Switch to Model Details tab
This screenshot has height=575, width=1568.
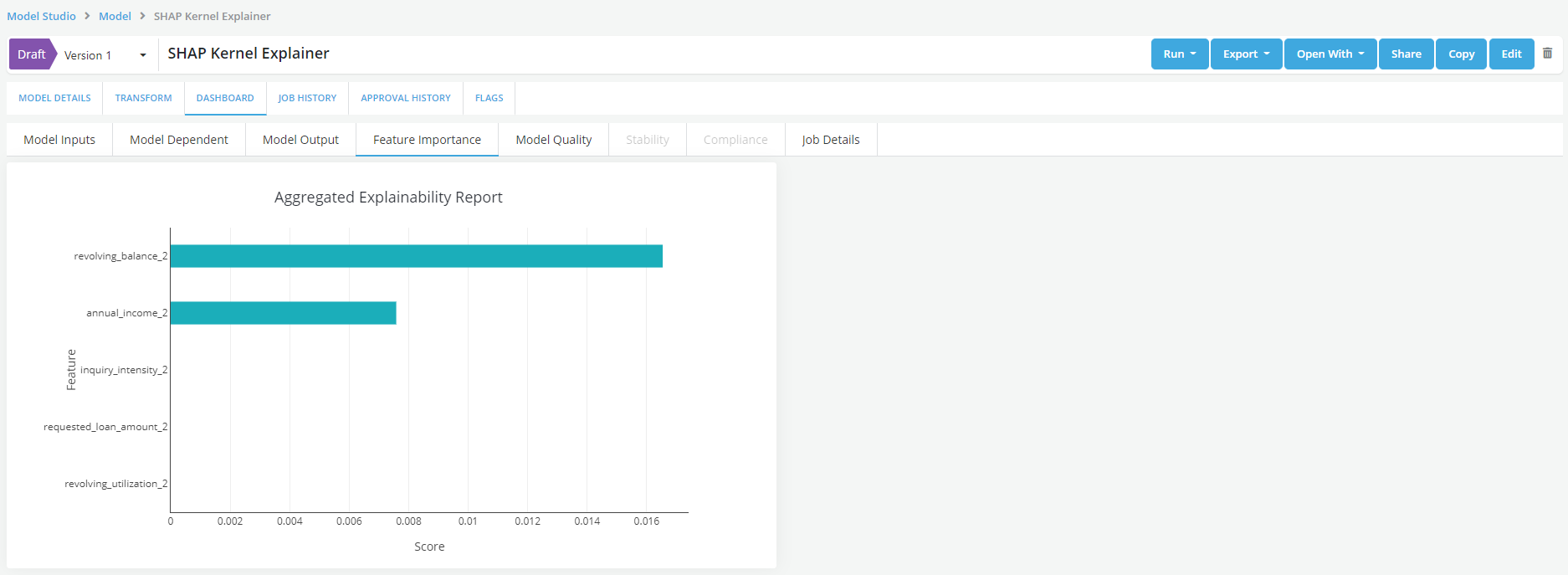click(54, 98)
